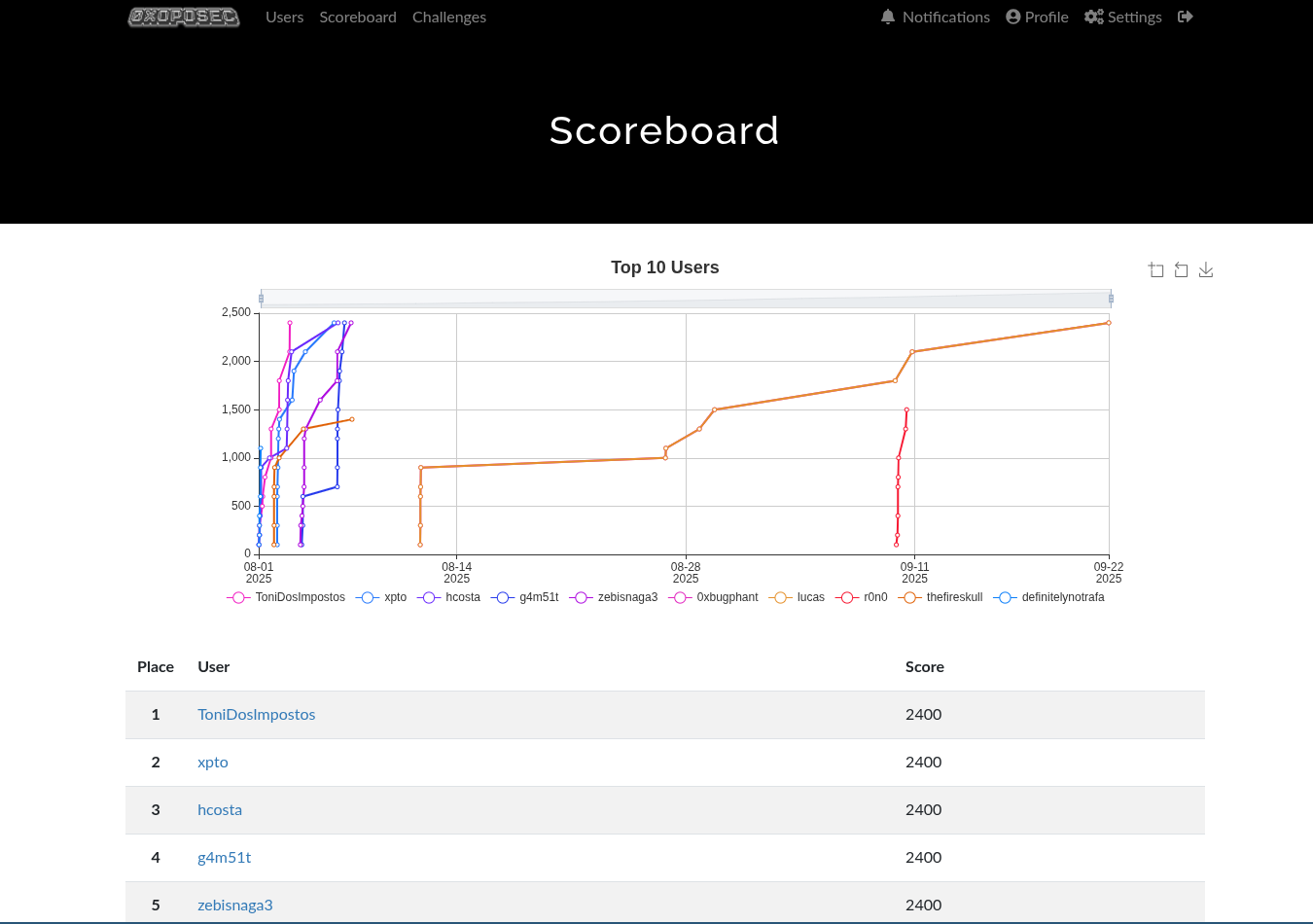Viewport: 1313px width, 924px height.
Task: Open the Challenges menu item
Action: (448, 18)
